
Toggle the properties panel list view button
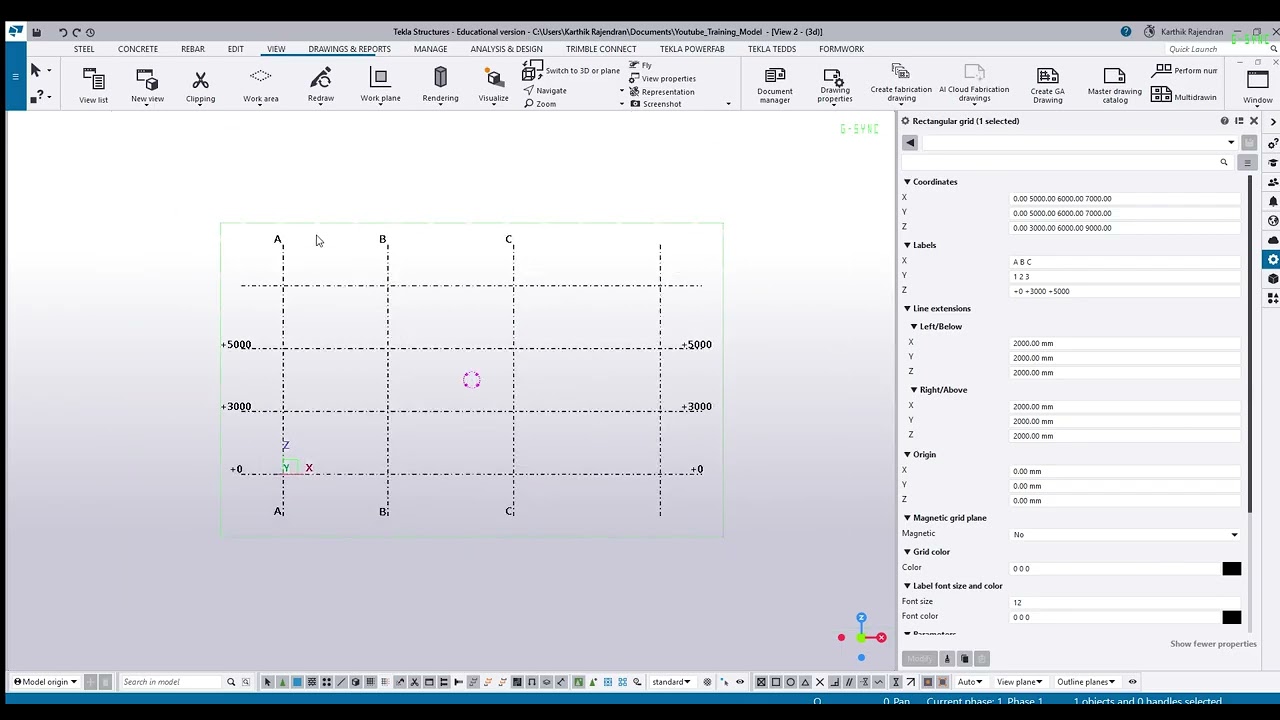(x=1247, y=162)
